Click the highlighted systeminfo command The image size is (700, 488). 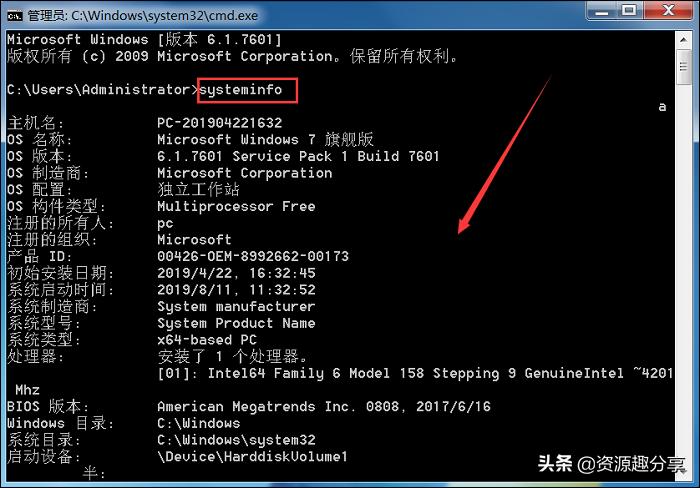[x=240, y=90]
